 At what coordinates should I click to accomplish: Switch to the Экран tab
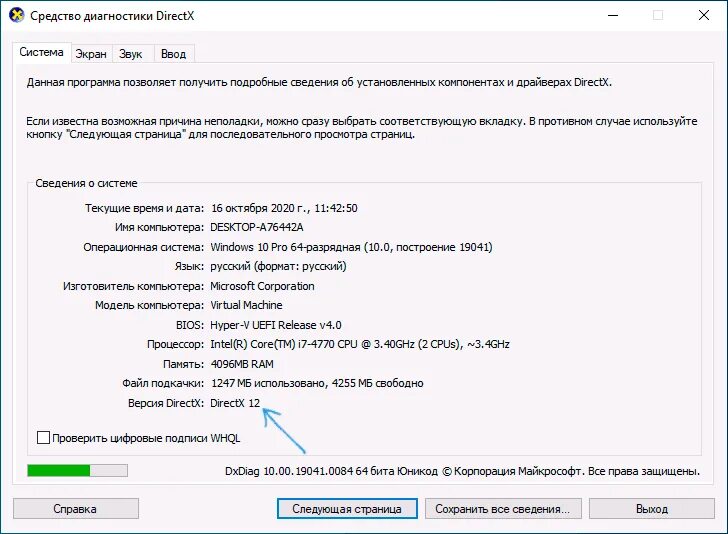91,54
